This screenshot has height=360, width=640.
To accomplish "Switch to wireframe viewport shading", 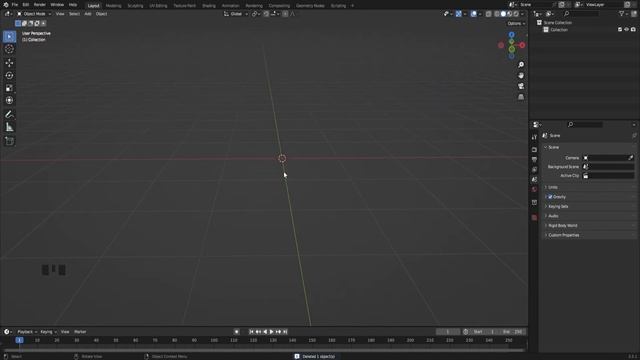I will coord(497,14).
